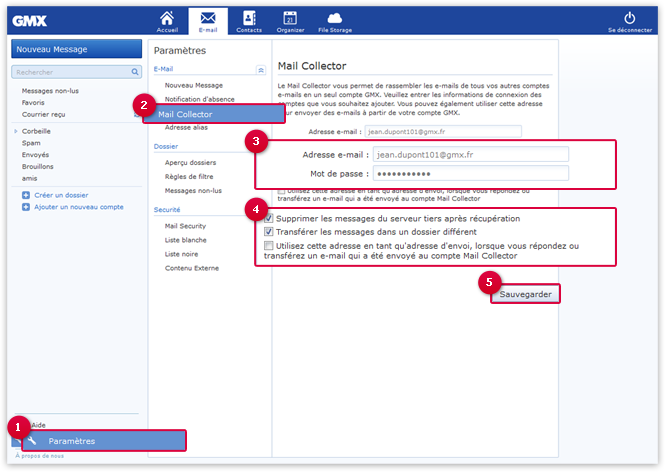
Task: Select Aperçu dossiers settings item
Action: (190, 162)
